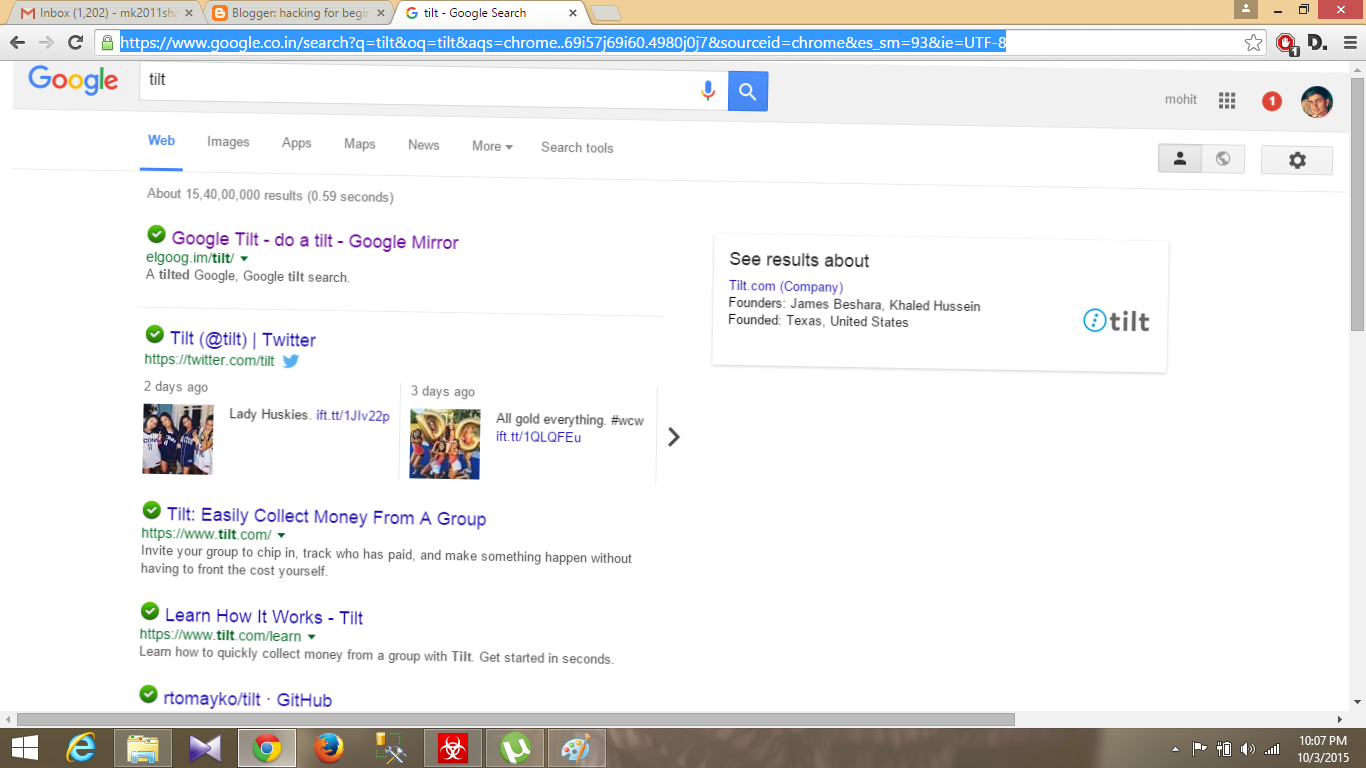Screen dimensions: 1366x768
Task: Select personal results toggle button
Action: (x=1180, y=159)
